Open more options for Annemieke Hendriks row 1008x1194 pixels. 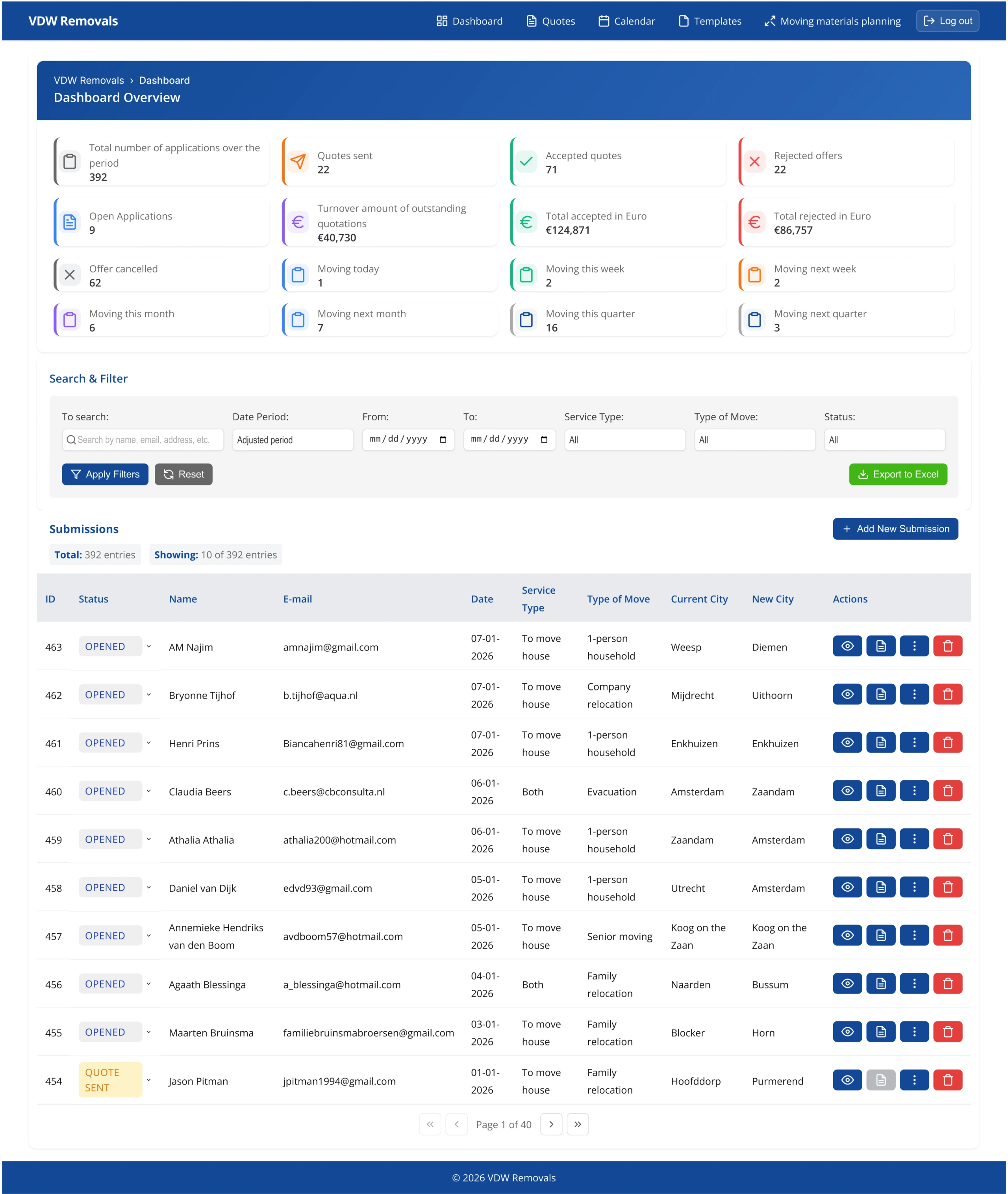pos(914,935)
